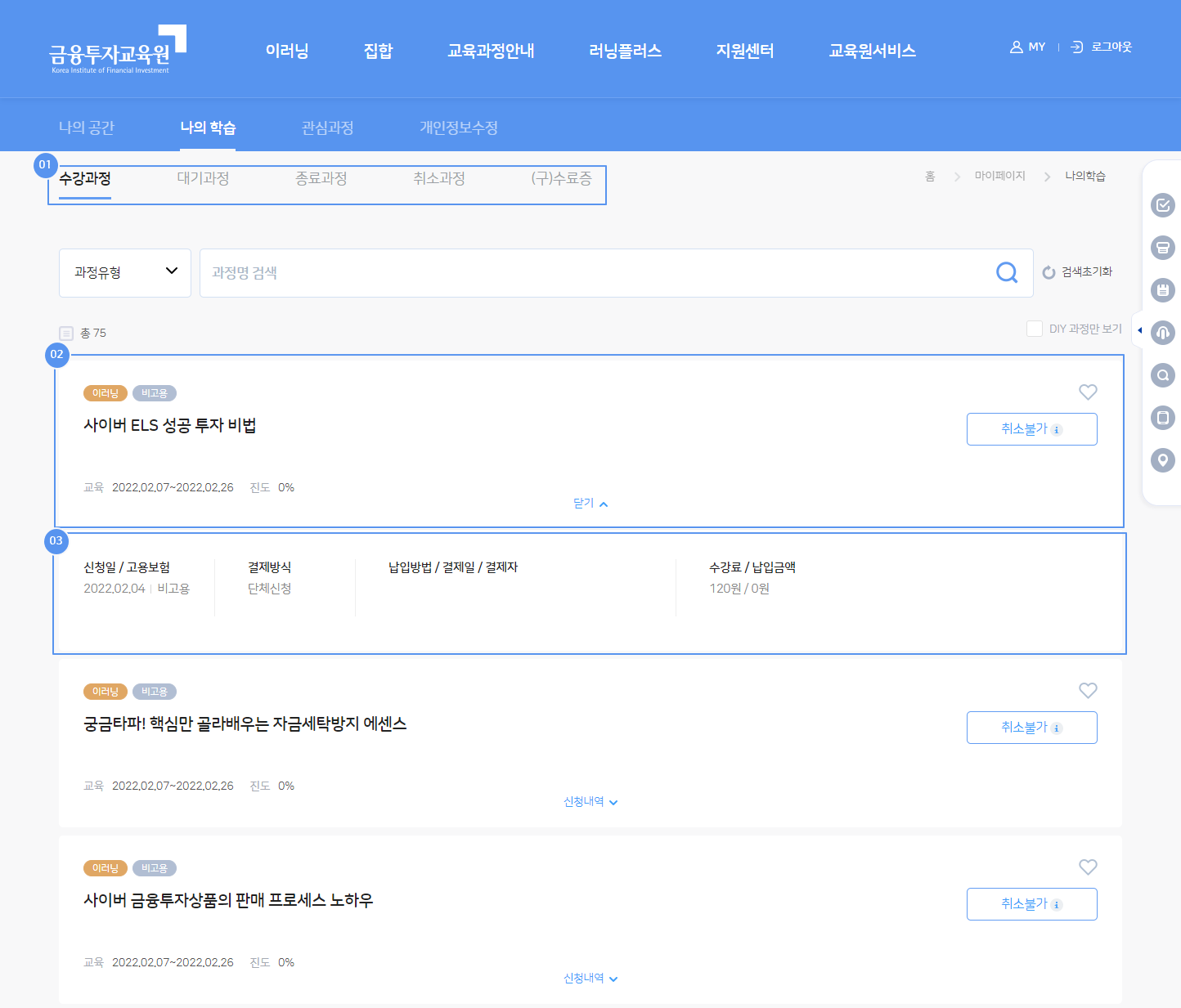Switch to the 종료과정 tab

pos(321,178)
